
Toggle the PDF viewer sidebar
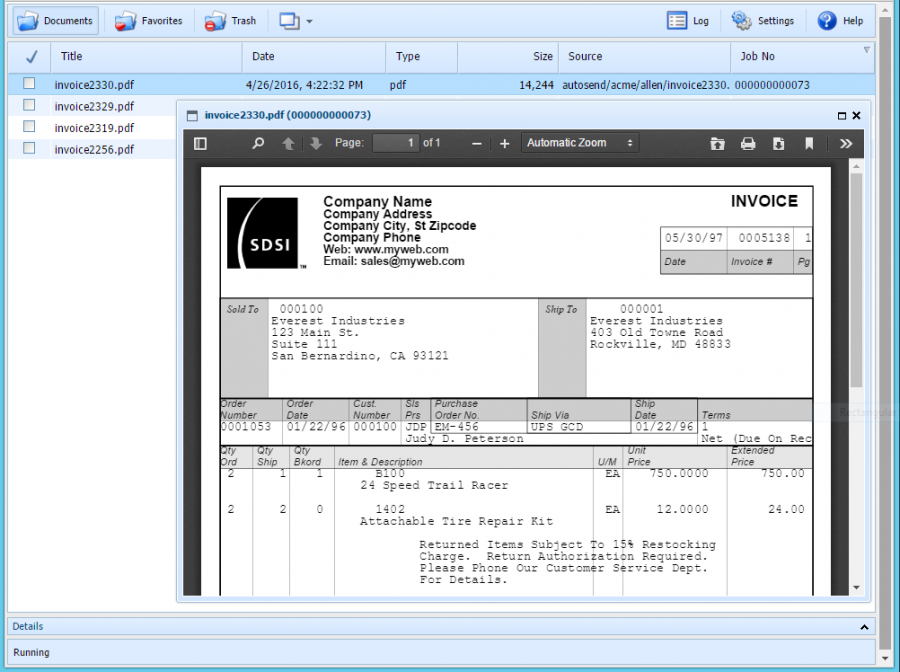click(200, 144)
